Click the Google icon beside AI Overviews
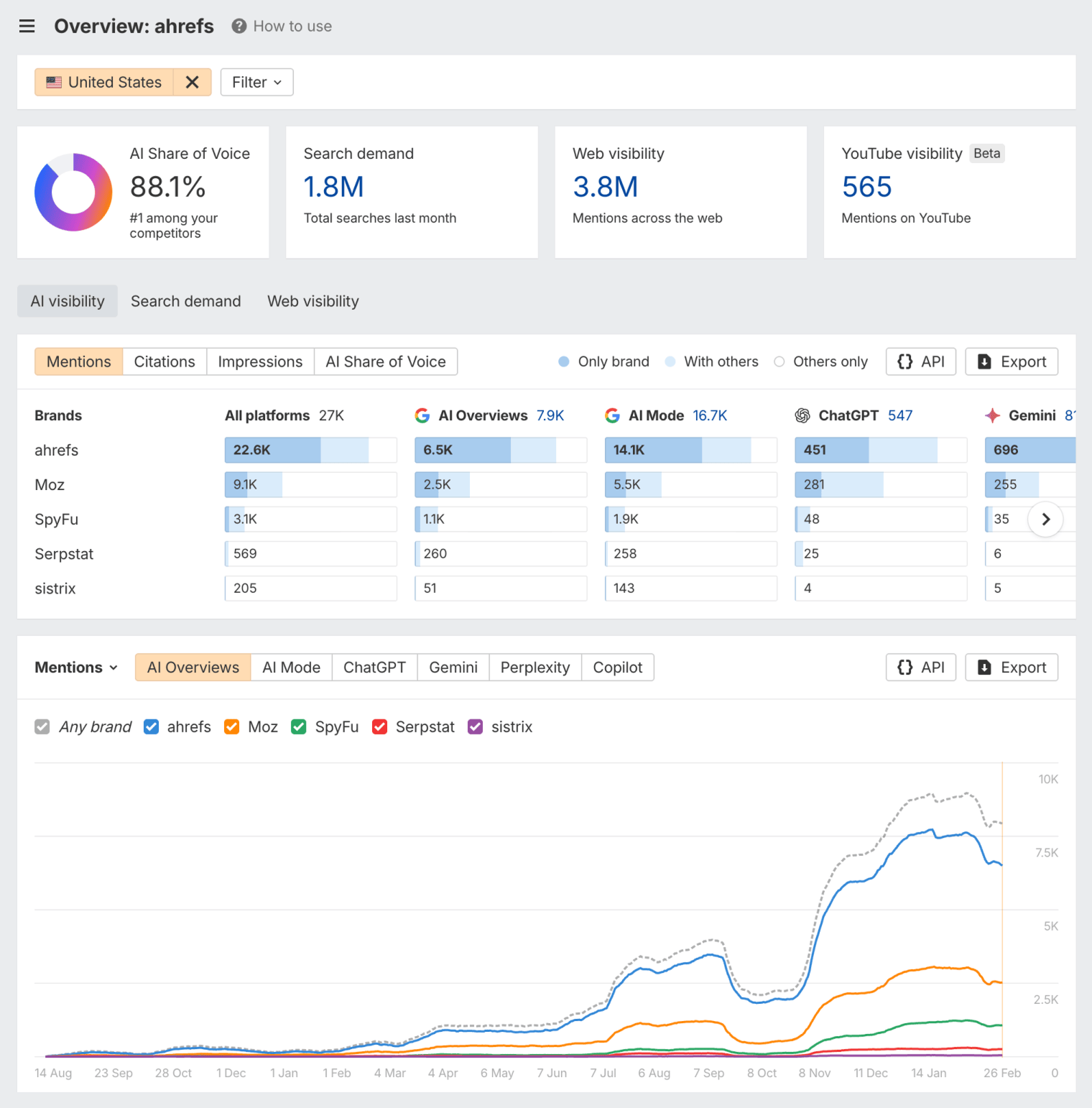The image size is (1092, 1108). pos(422,415)
